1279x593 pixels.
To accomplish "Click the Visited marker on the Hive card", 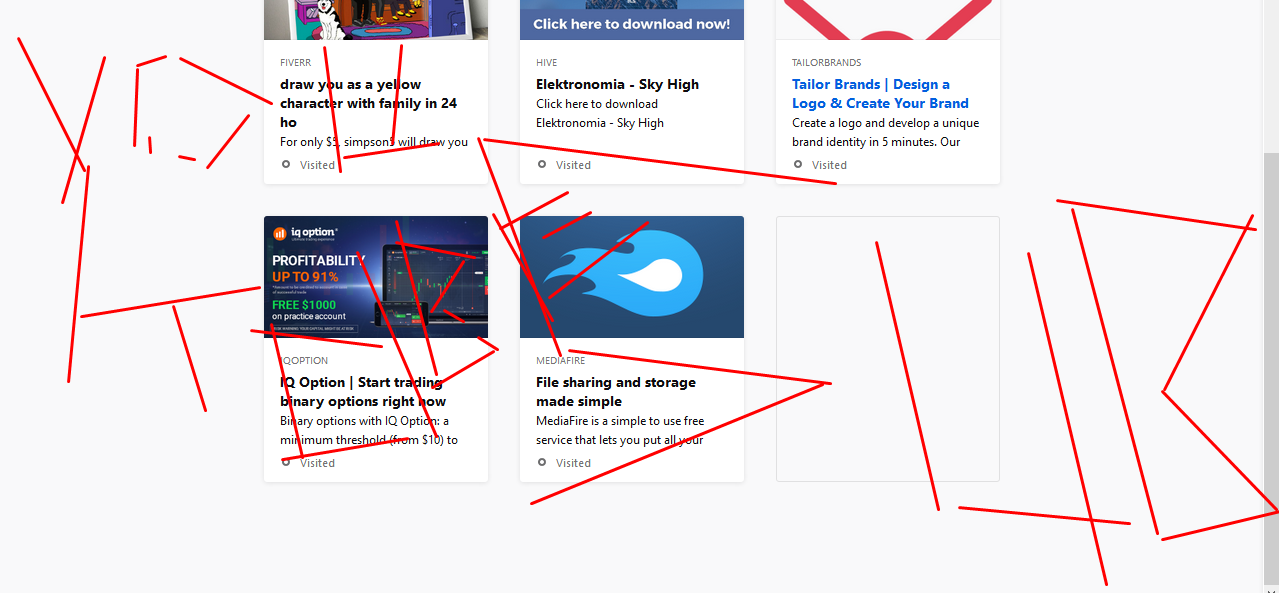I will click(x=564, y=165).
